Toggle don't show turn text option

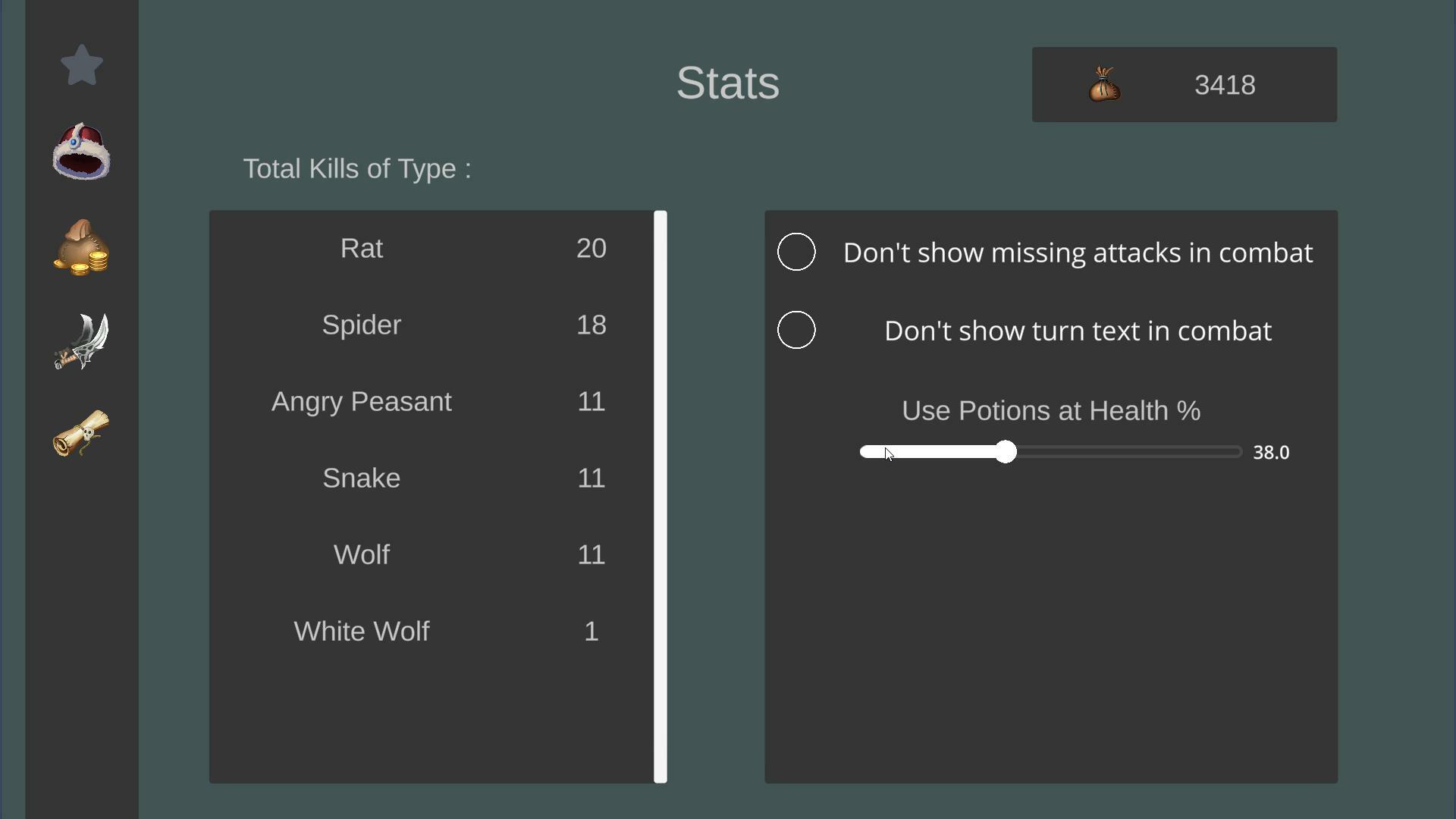click(796, 330)
